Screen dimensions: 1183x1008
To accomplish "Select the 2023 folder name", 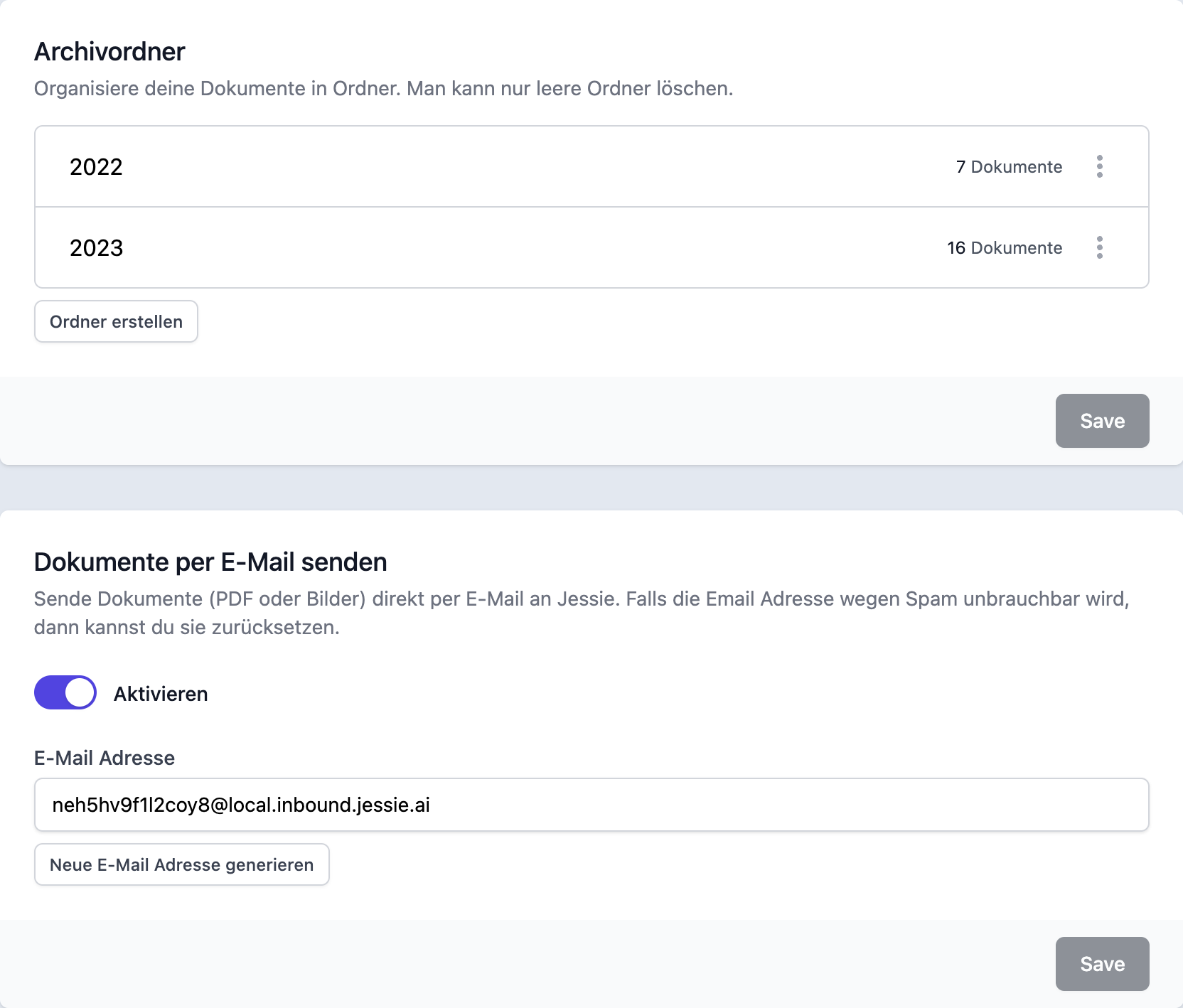I will 97,248.
